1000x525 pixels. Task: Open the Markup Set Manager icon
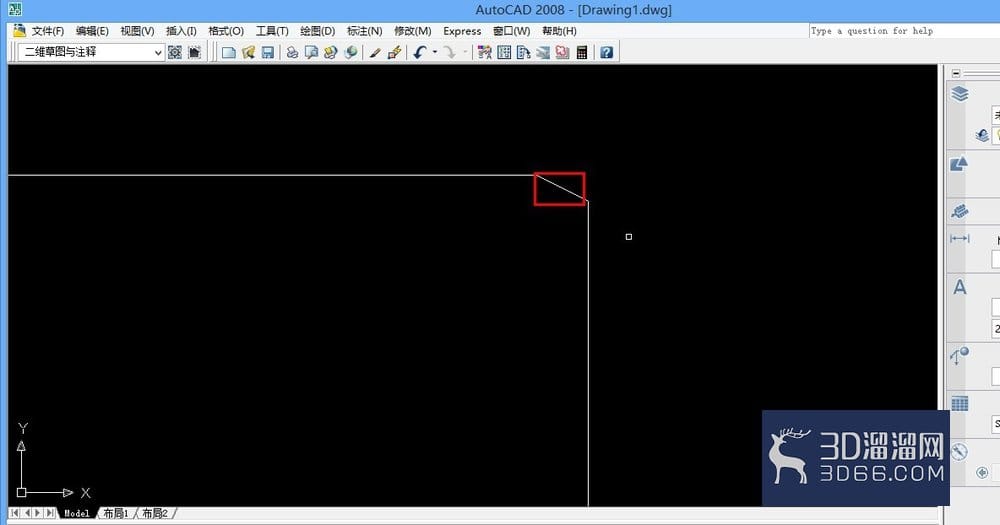562,52
